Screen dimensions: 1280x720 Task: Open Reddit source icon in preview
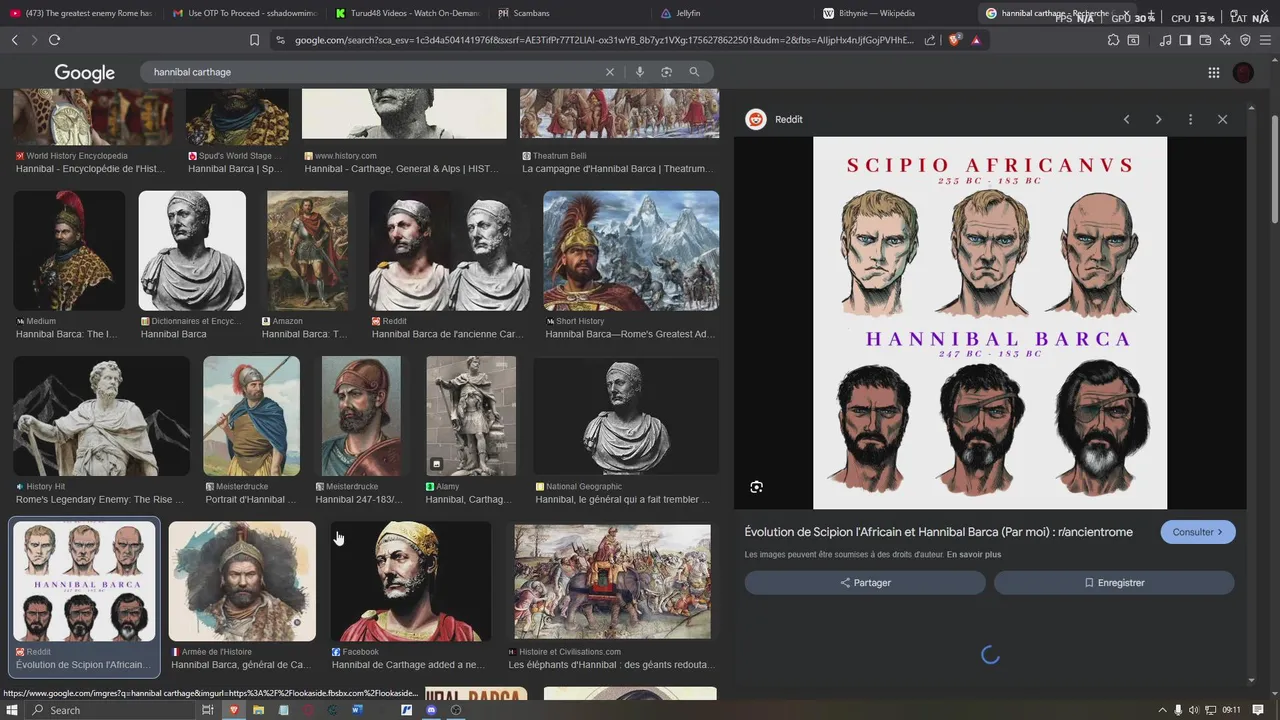pyautogui.click(x=756, y=119)
